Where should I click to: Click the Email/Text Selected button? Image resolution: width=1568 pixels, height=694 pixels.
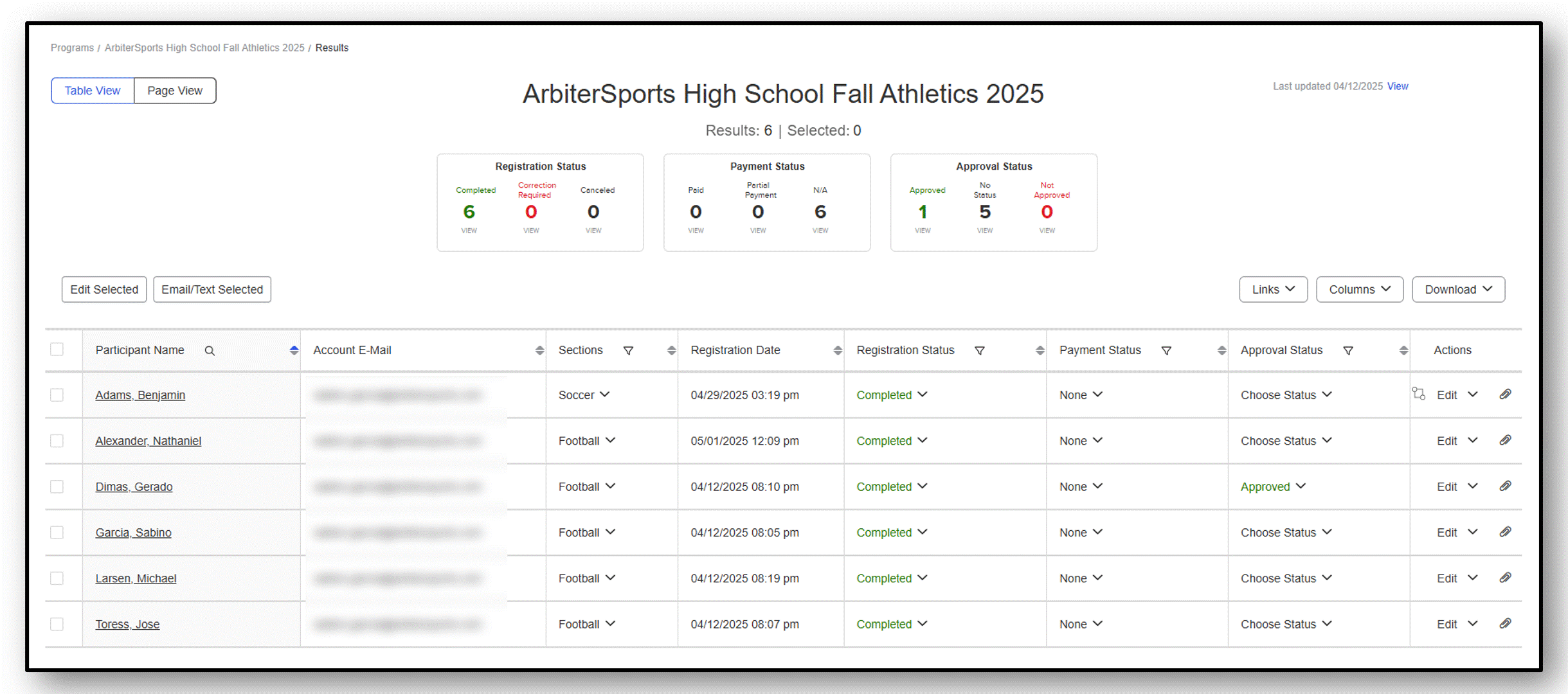(x=212, y=290)
